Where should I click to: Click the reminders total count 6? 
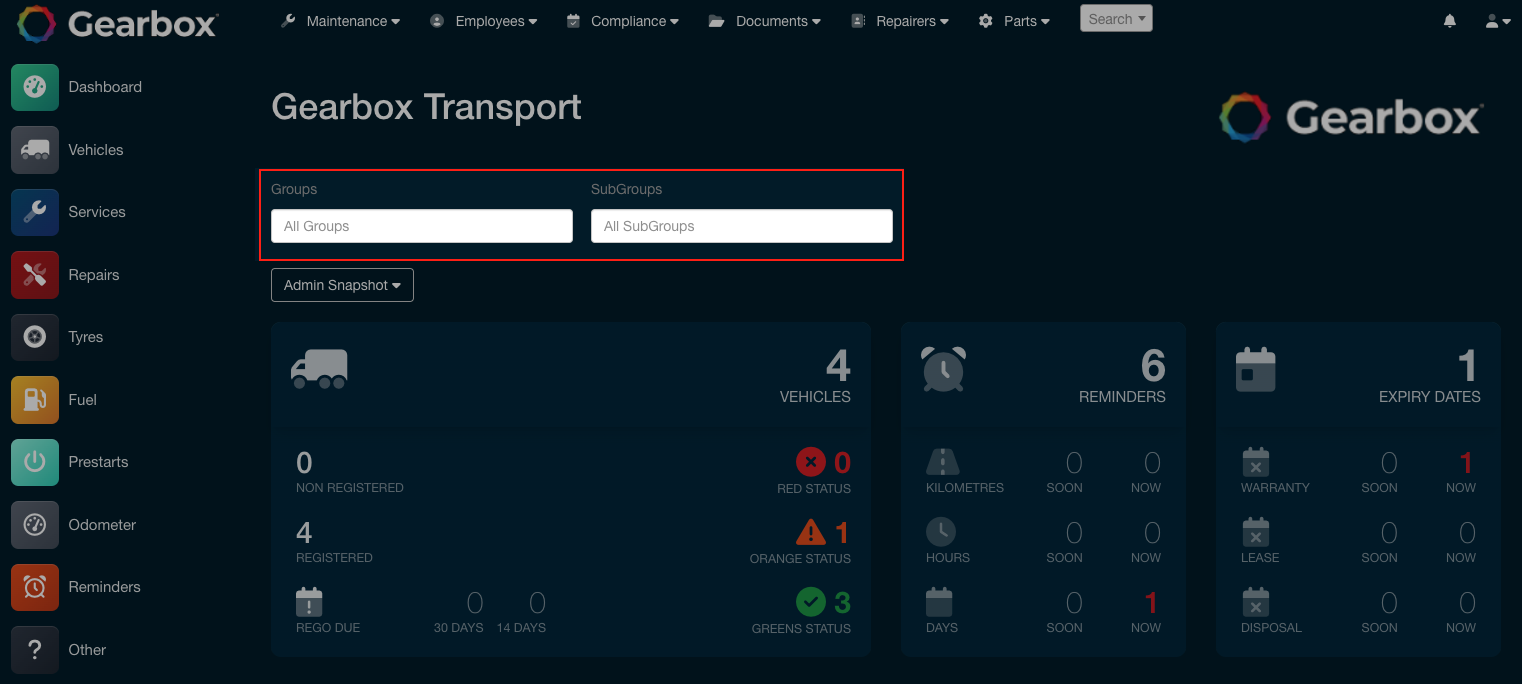(x=1153, y=366)
